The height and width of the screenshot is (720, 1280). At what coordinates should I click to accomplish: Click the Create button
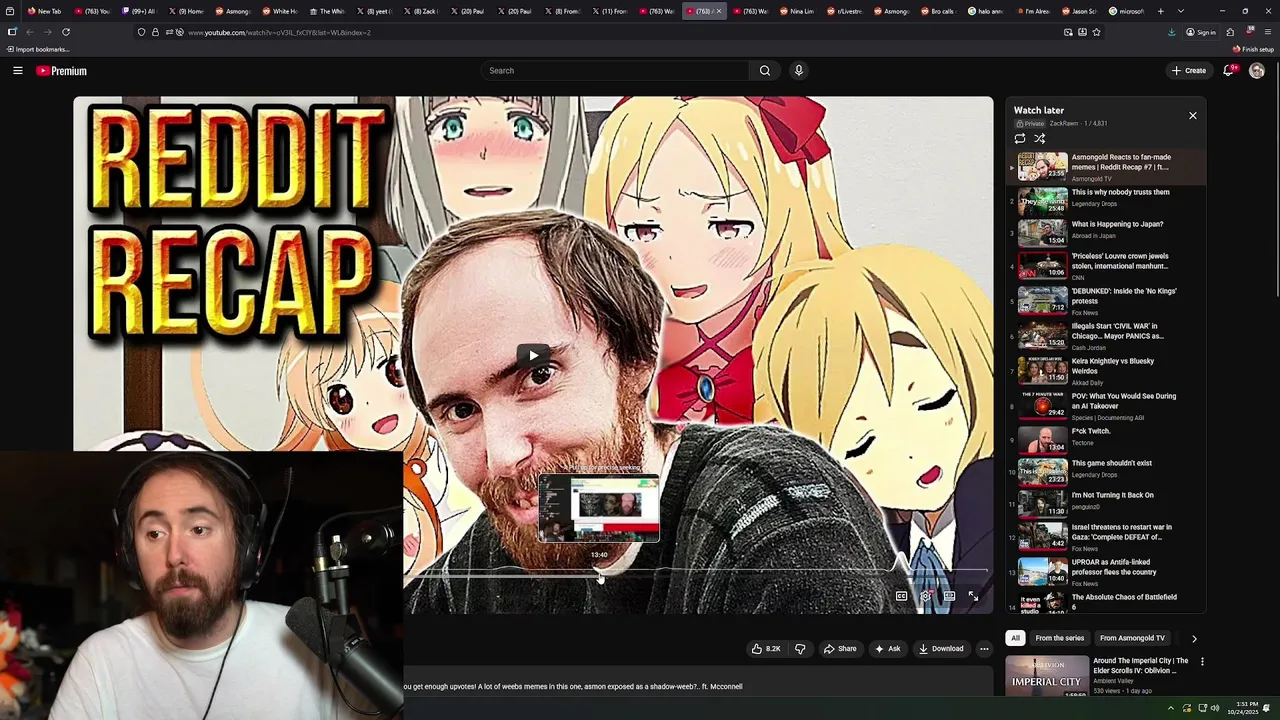coord(1189,71)
